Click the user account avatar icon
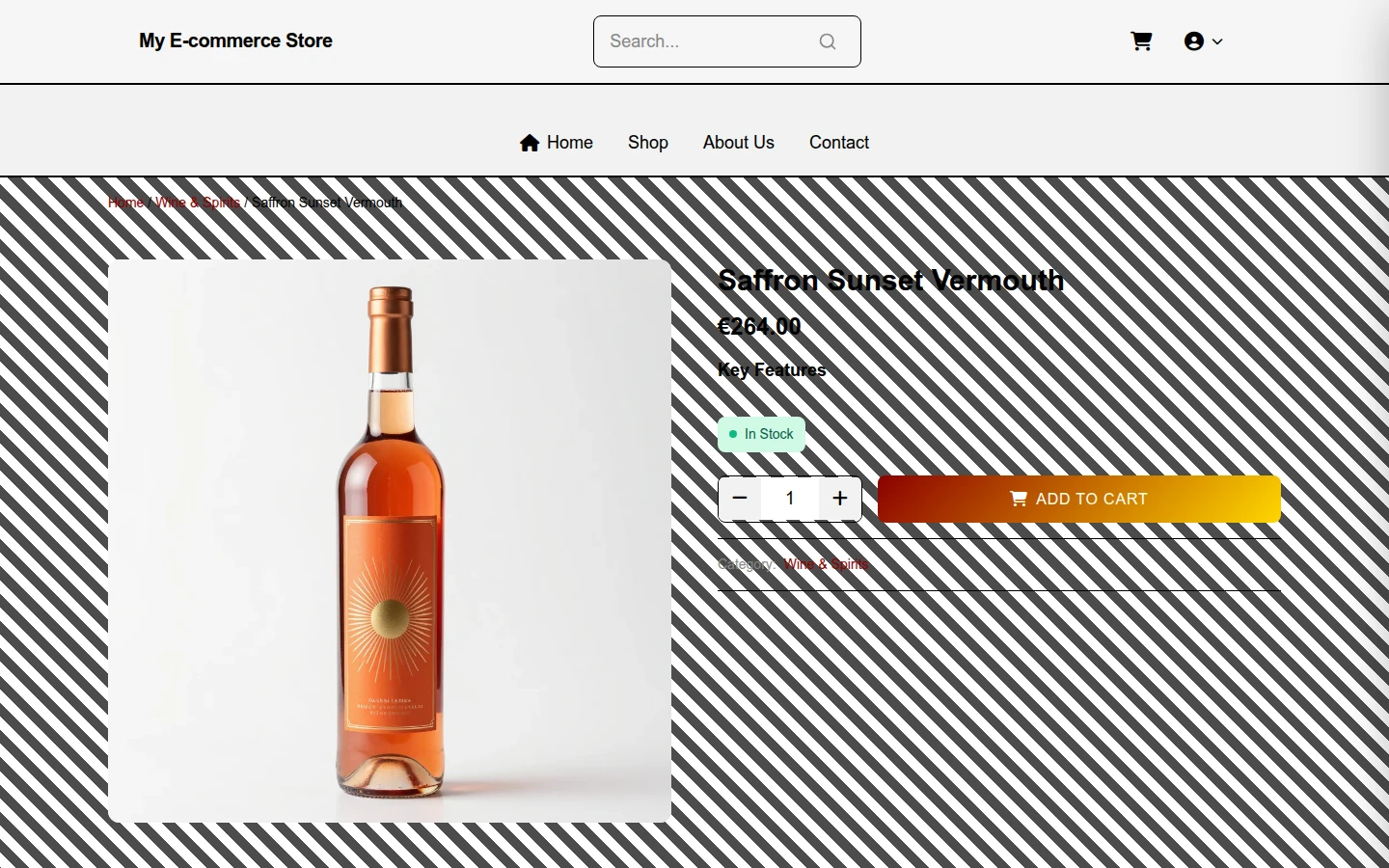The height and width of the screenshot is (868, 1389). (1194, 41)
